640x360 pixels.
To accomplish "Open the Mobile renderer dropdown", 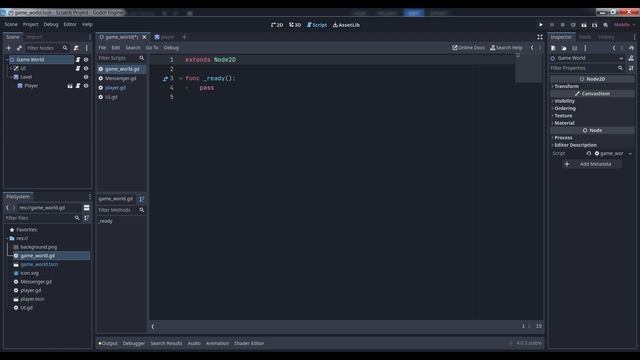I will tap(624, 25).
